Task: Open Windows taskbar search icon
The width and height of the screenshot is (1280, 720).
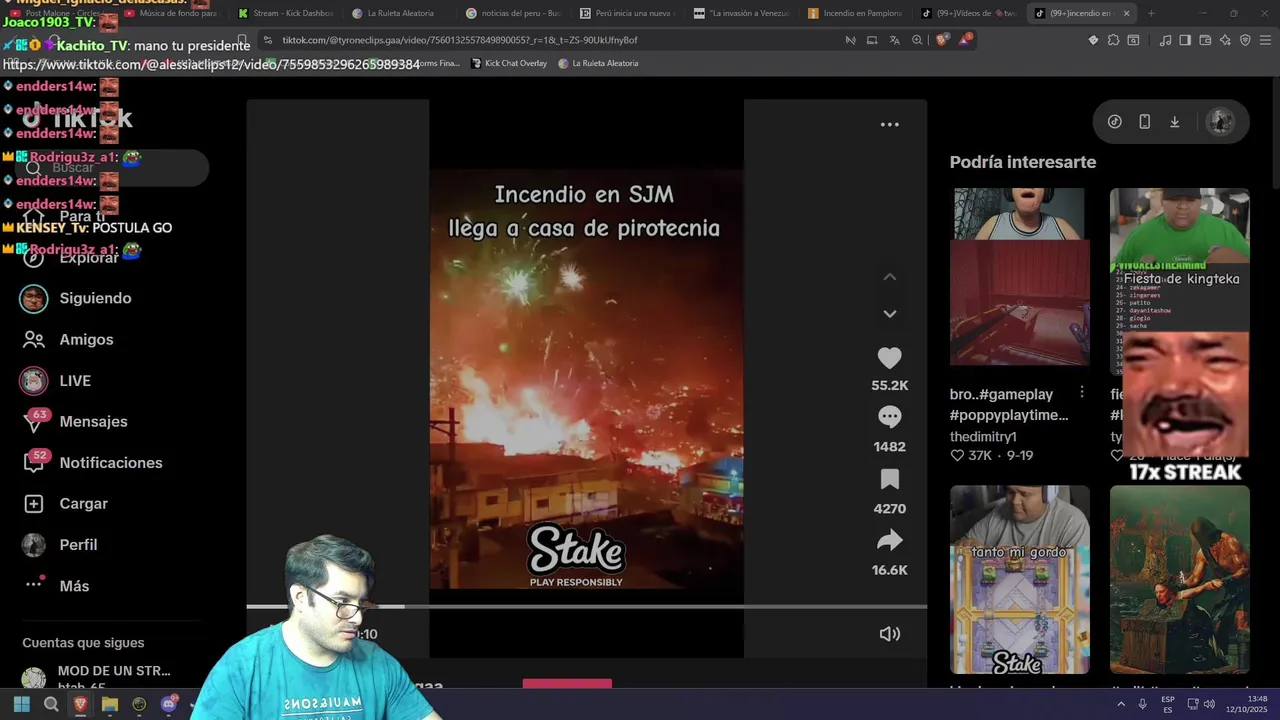Action: click(x=51, y=704)
